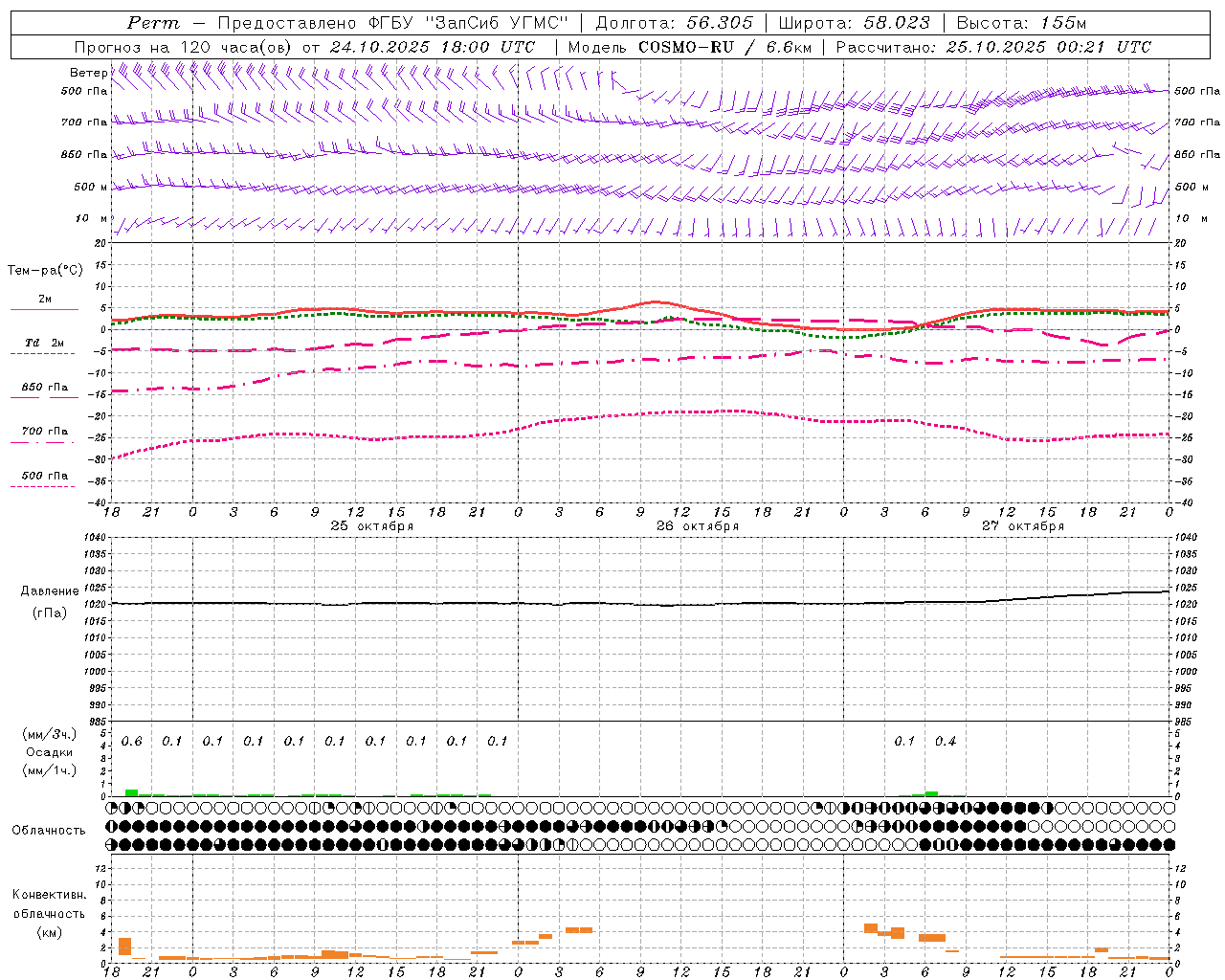Click the elevation text "Высота: 155м"
1225x980 pixels.
pyautogui.click(x=1021, y=23)
